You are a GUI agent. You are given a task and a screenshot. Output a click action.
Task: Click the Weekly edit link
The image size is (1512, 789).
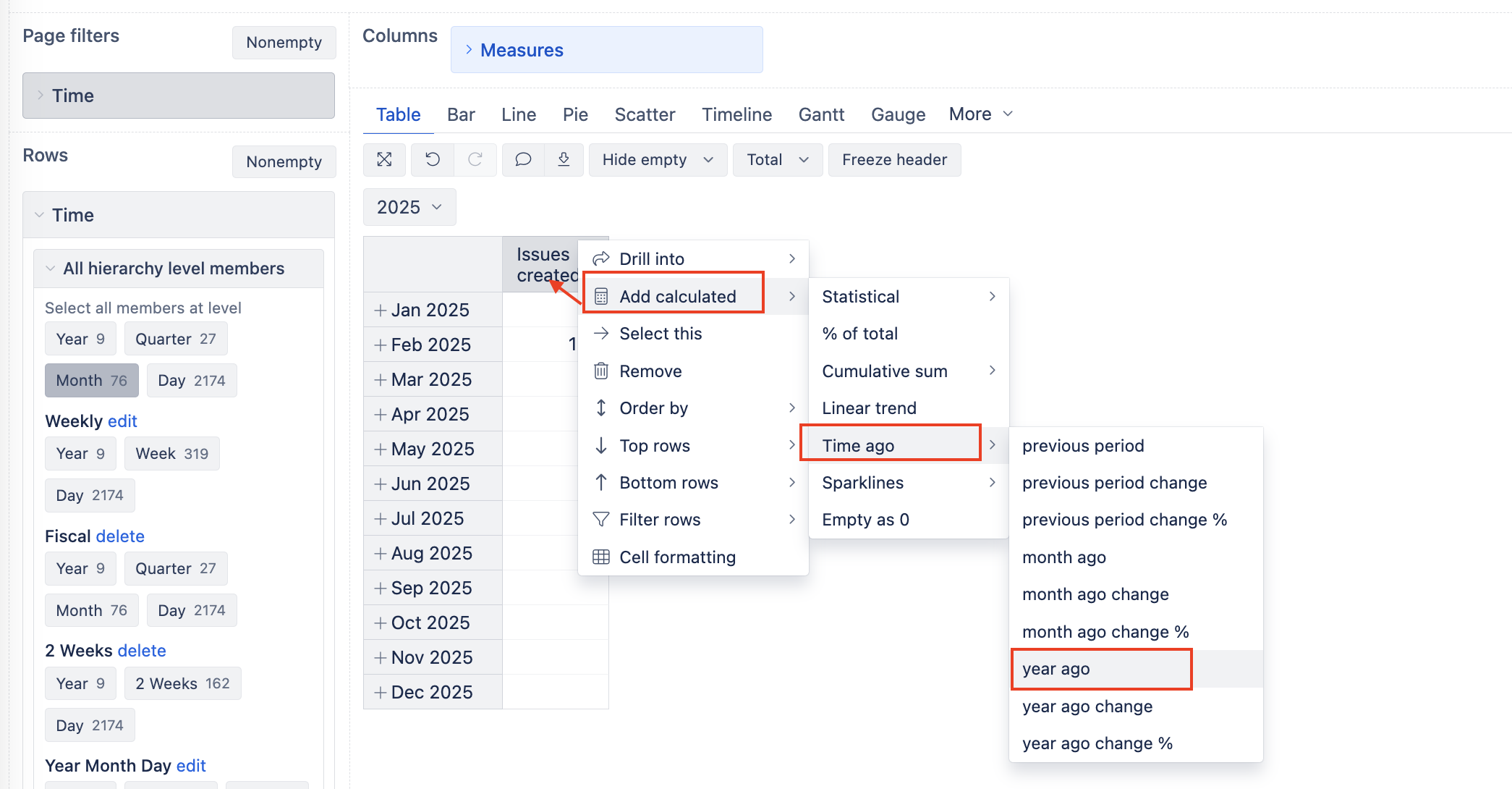coord(122,421)
